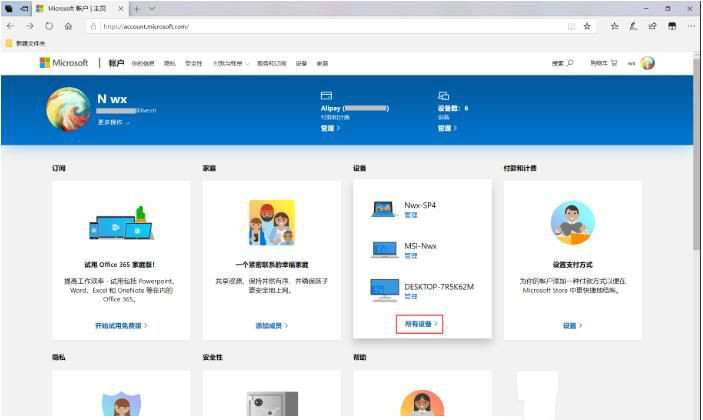703x420 pixels.
Task: Click the account avatar in header
Action: click(647, 63)
